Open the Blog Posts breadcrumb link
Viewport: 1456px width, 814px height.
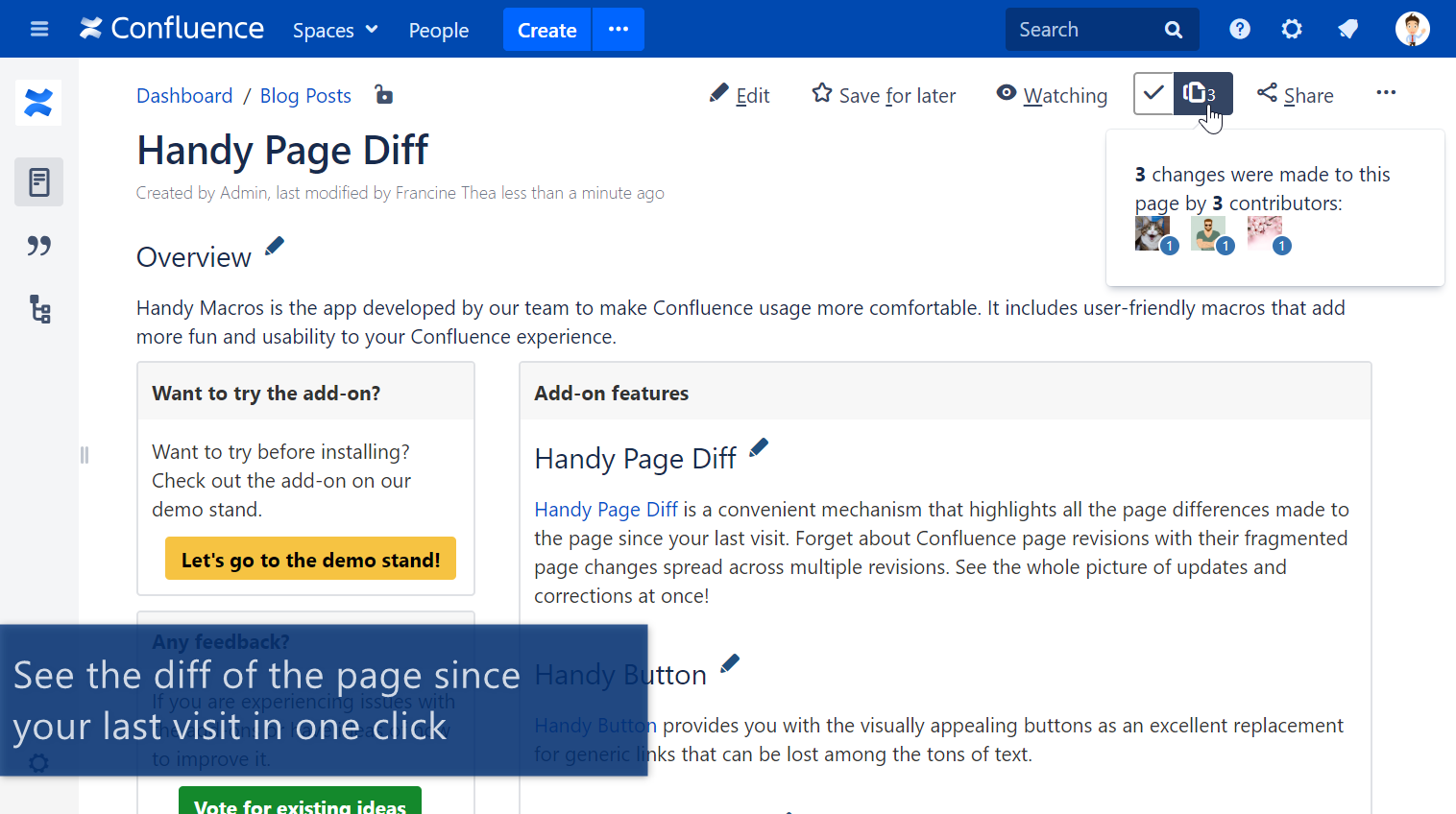point(305,96)
